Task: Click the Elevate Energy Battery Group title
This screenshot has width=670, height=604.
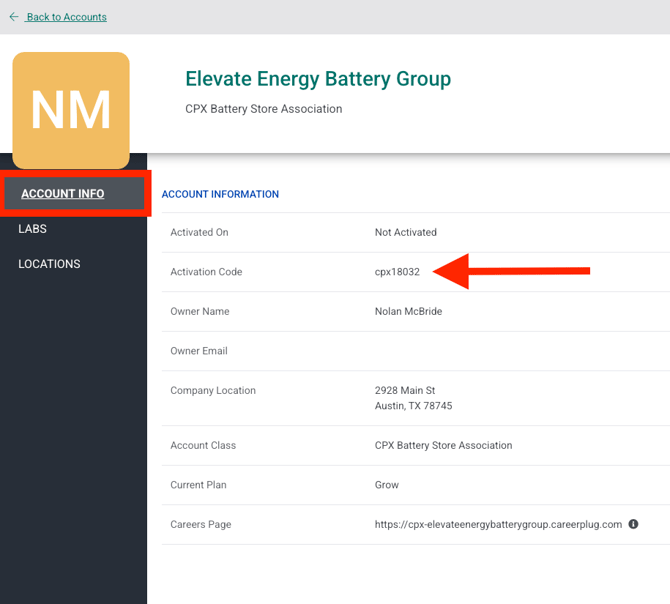Action: click(x=318, y=79)
